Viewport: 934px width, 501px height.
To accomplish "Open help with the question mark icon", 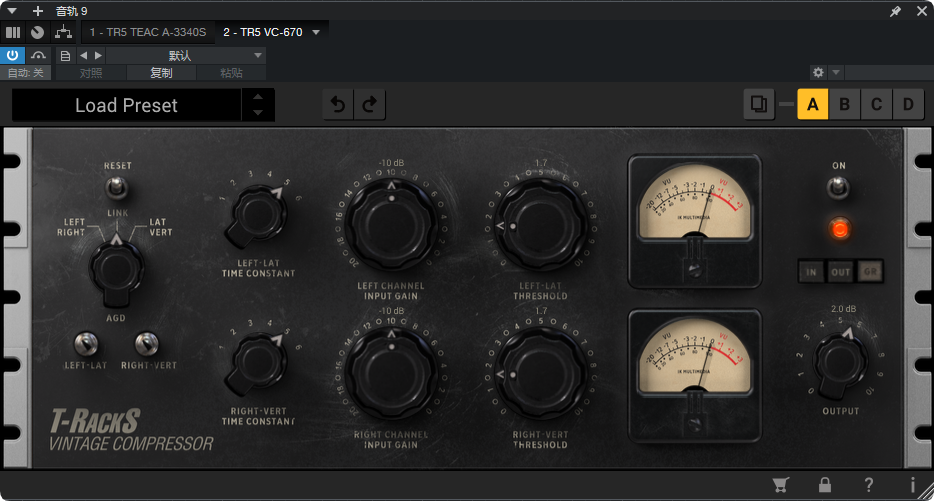I will (x=868, y=485).
